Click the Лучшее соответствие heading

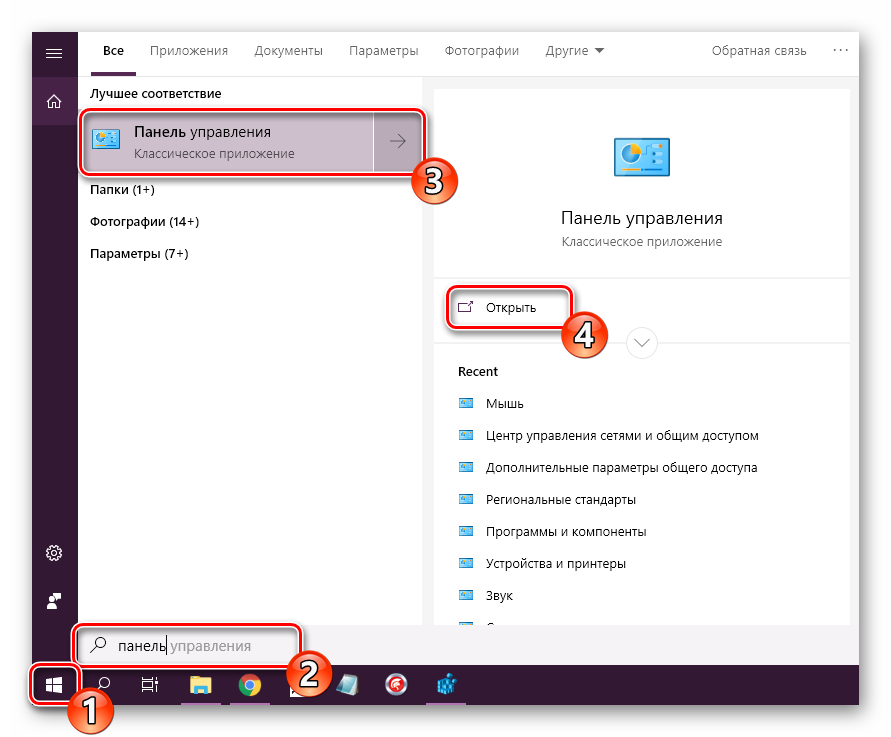[155, 94]
